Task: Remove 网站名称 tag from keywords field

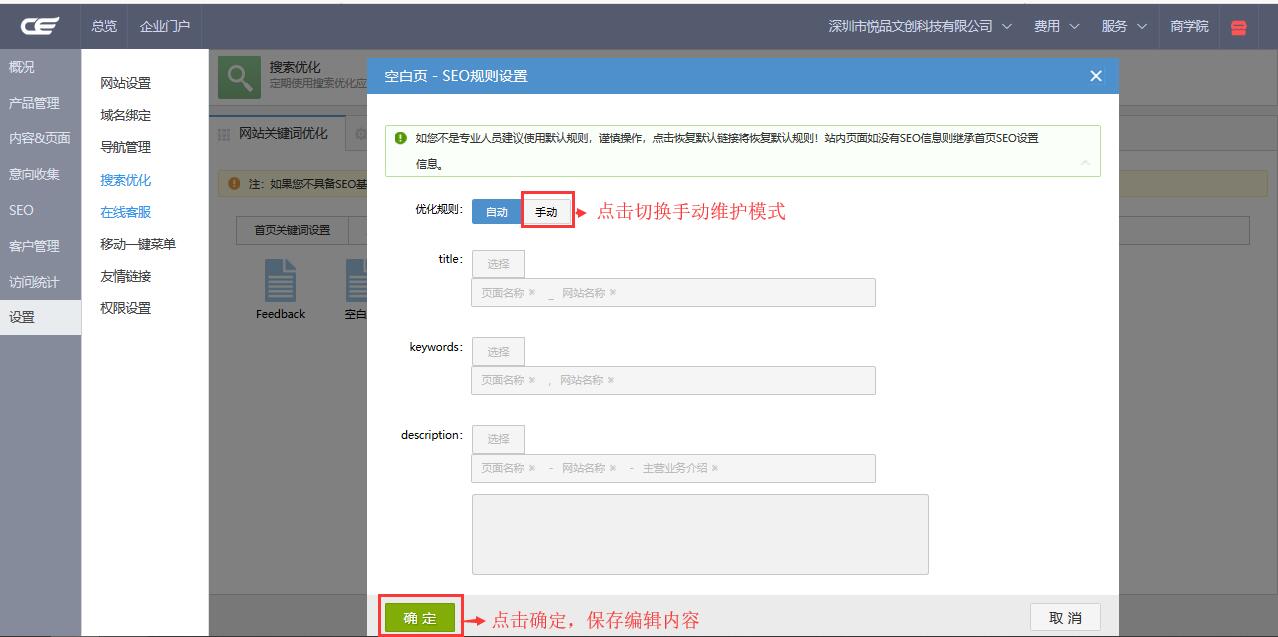Action: point(611,380)
